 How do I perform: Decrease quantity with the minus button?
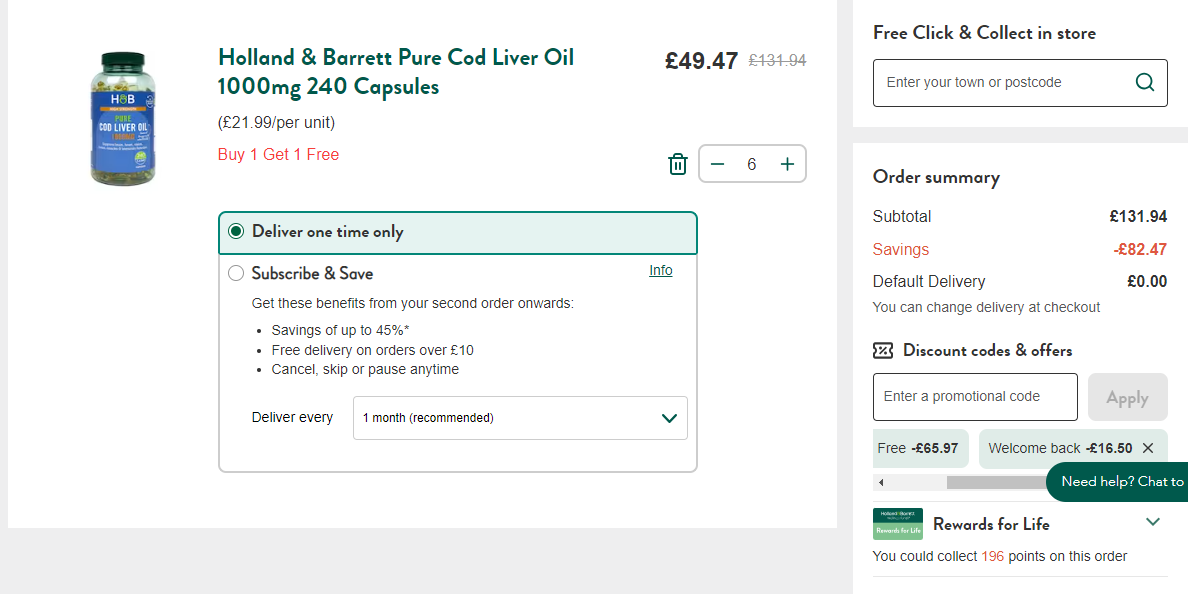pos(717,164)
